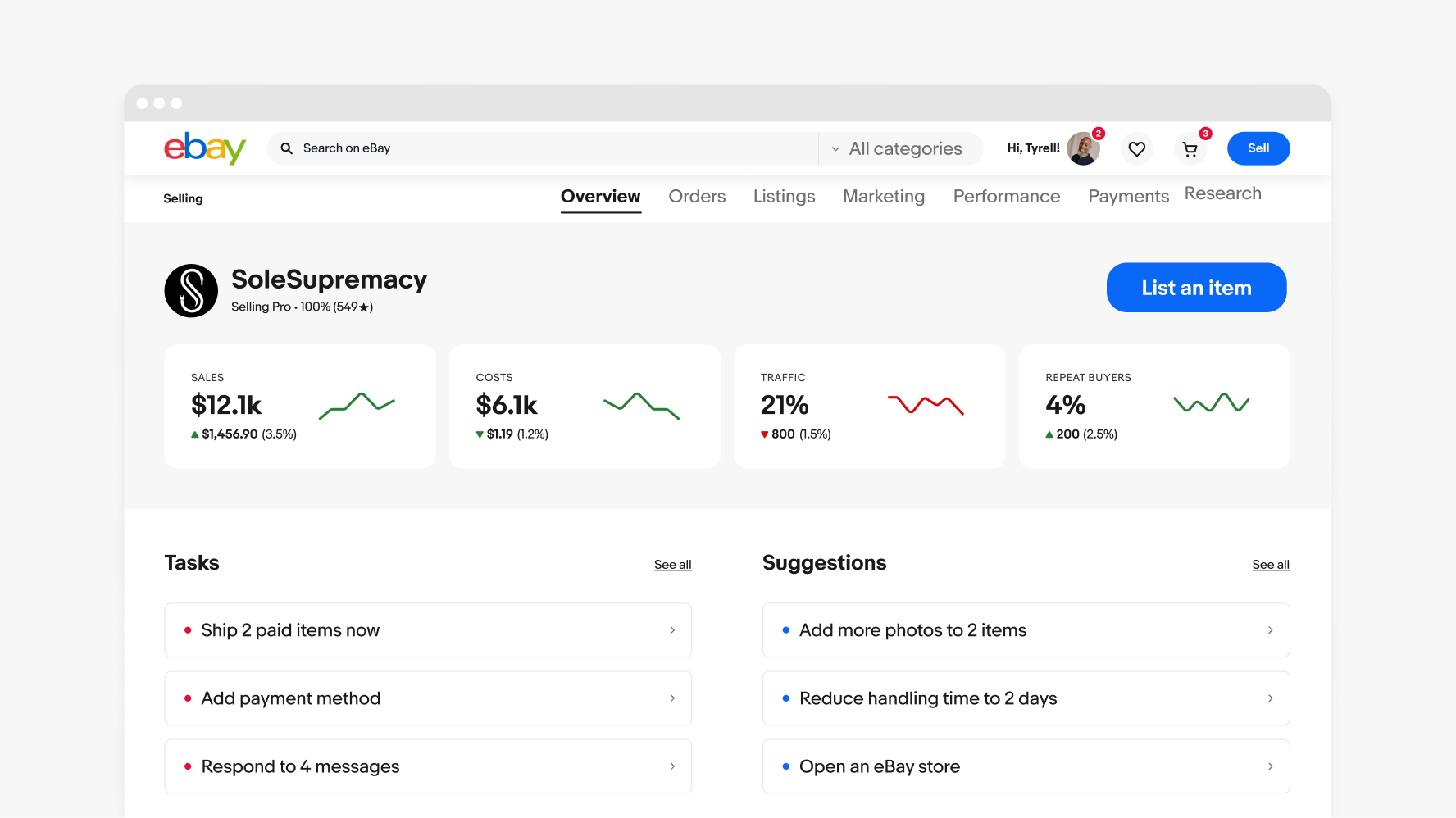
Task: Click See all next to Suggestions
Action: pos(1270,564)
